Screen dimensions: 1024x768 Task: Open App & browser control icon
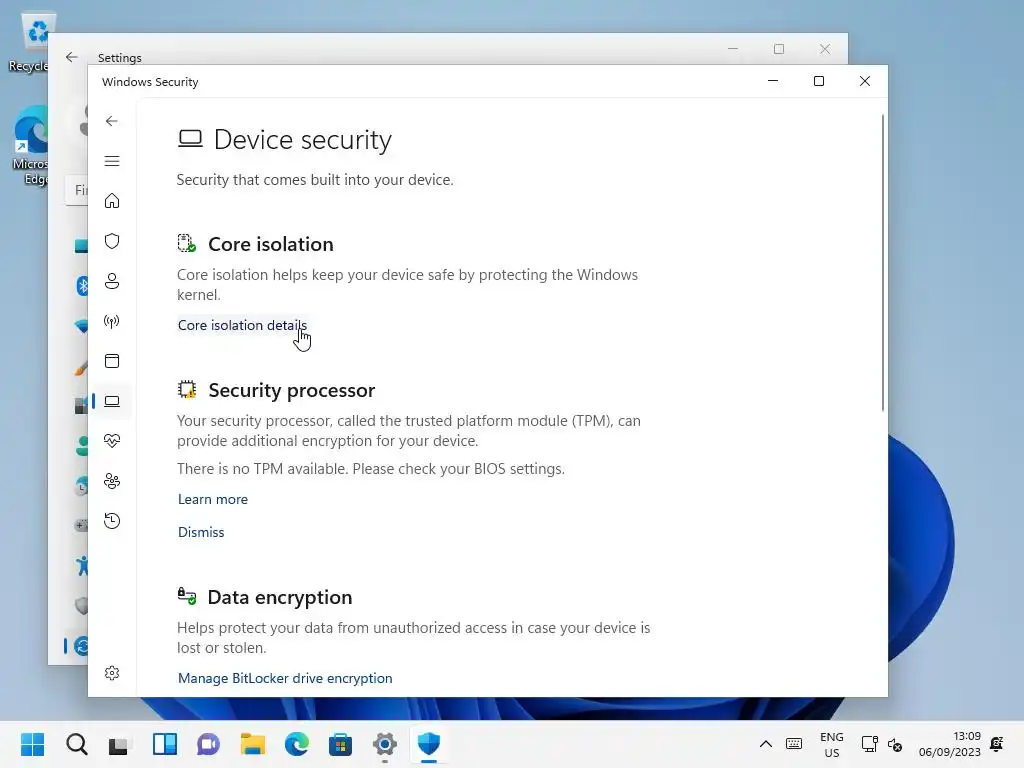pyautogui.click(x=112, y=361)
